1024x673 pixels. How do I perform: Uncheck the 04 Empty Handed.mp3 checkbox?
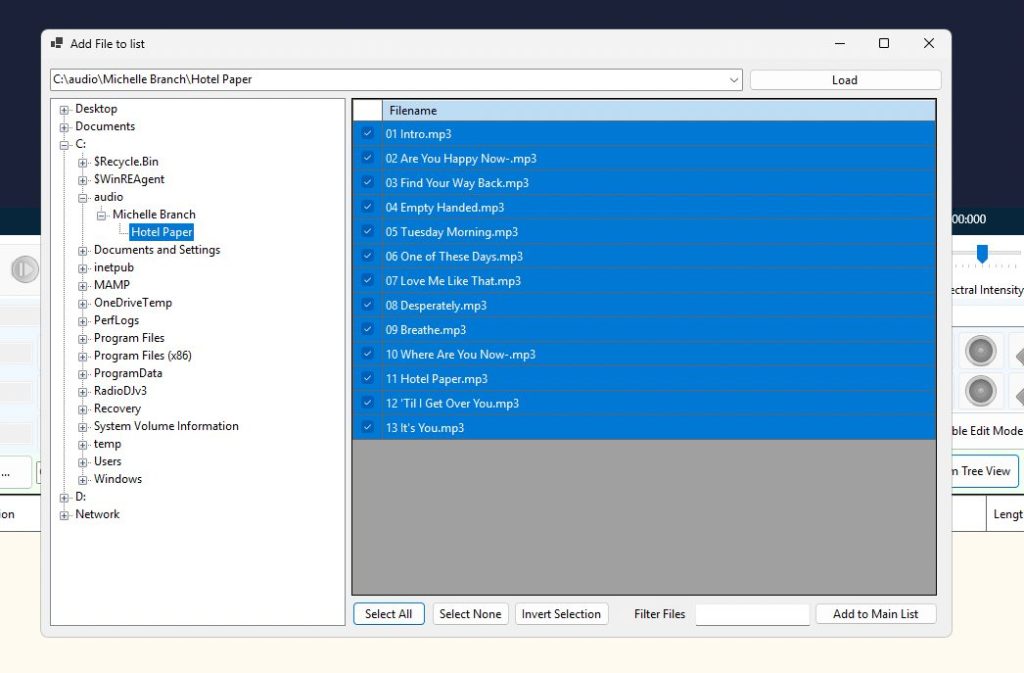tap(367, 207)
